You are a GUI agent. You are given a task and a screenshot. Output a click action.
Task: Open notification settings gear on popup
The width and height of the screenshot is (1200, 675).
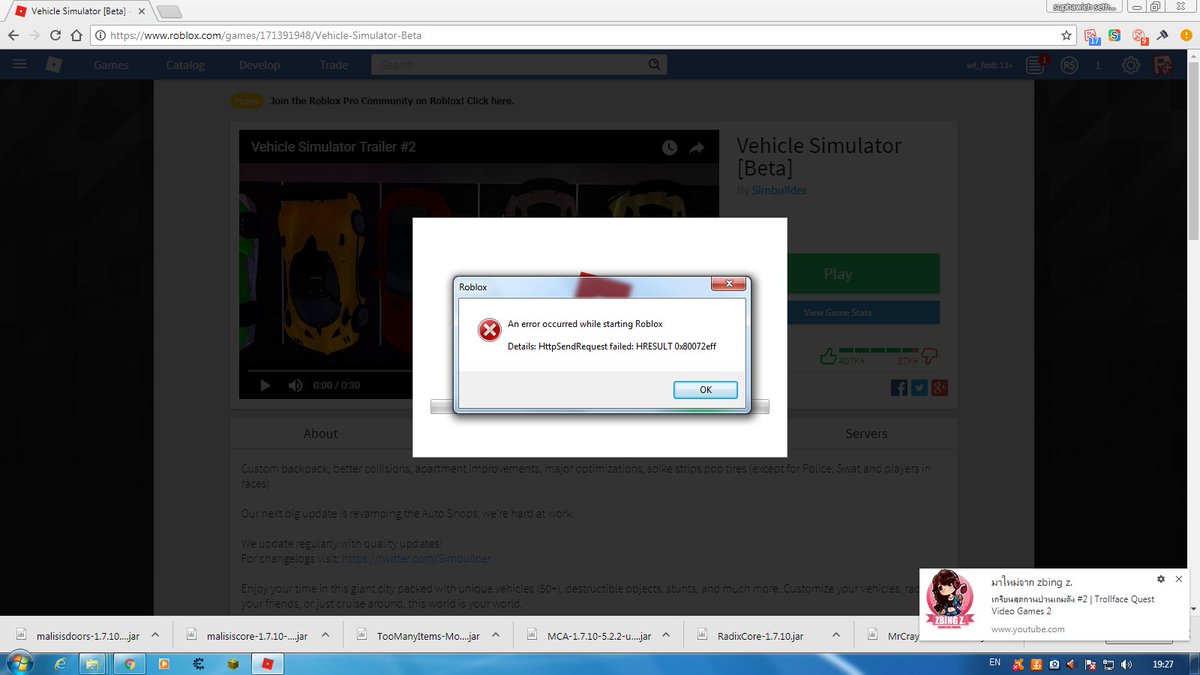coord(1160,579)
